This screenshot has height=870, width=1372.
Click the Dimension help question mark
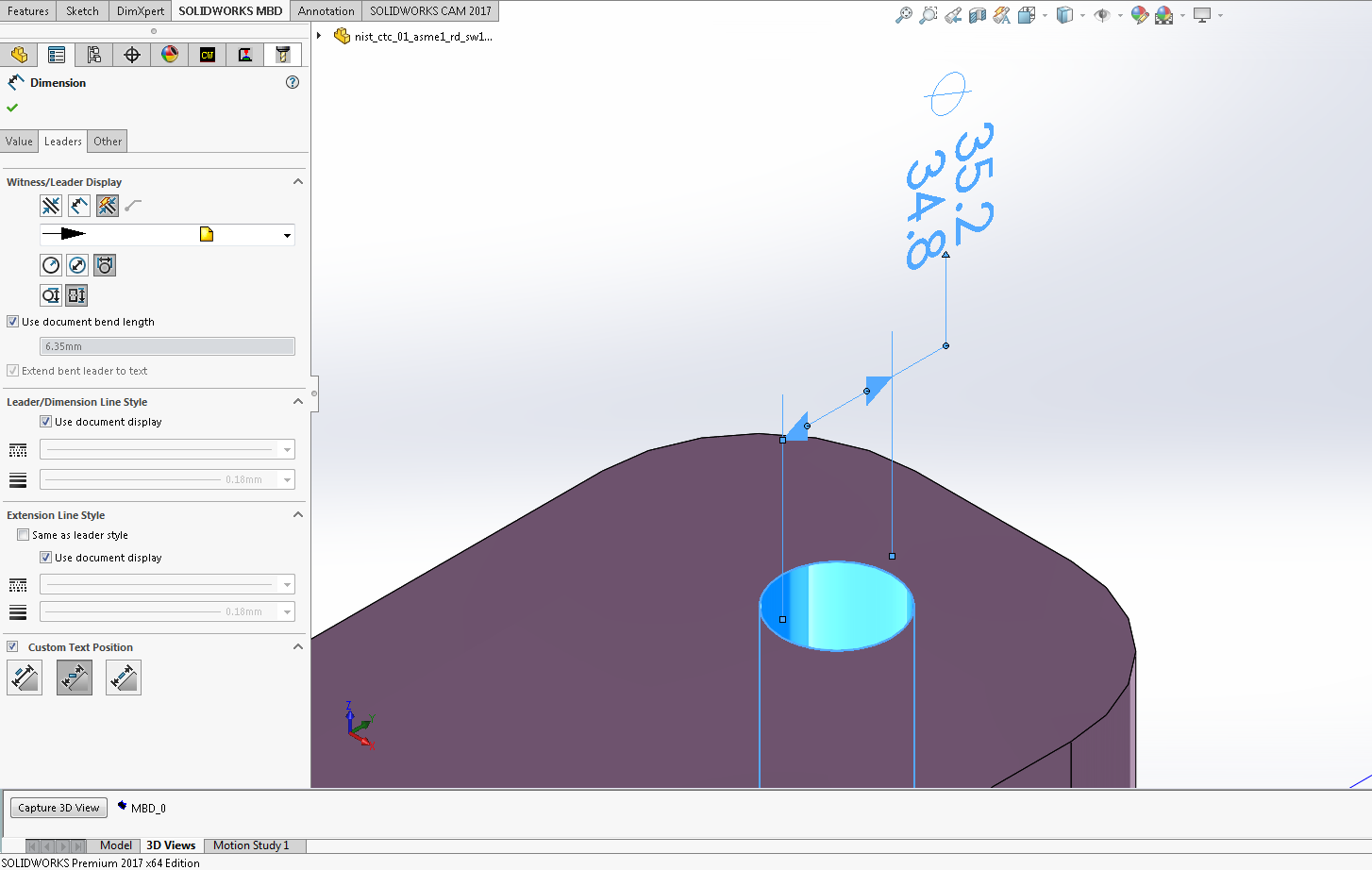[293, 82]
